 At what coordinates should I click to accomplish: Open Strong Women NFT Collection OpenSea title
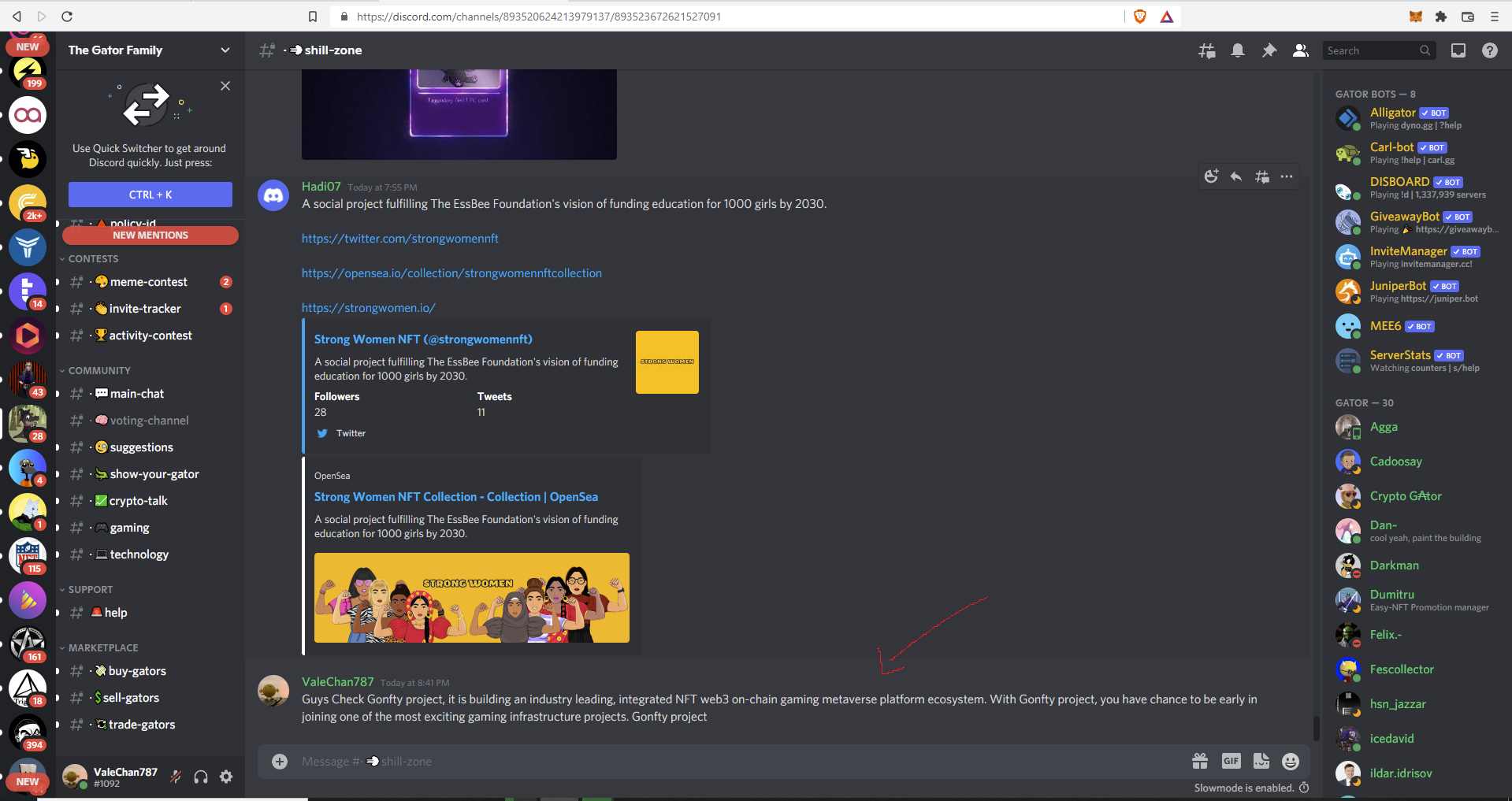tap(456, 497)
